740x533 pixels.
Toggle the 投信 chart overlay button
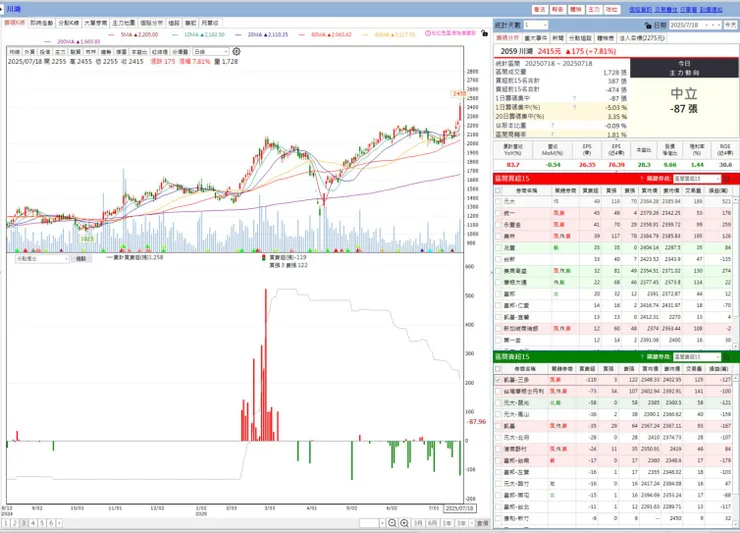[45, 51]
